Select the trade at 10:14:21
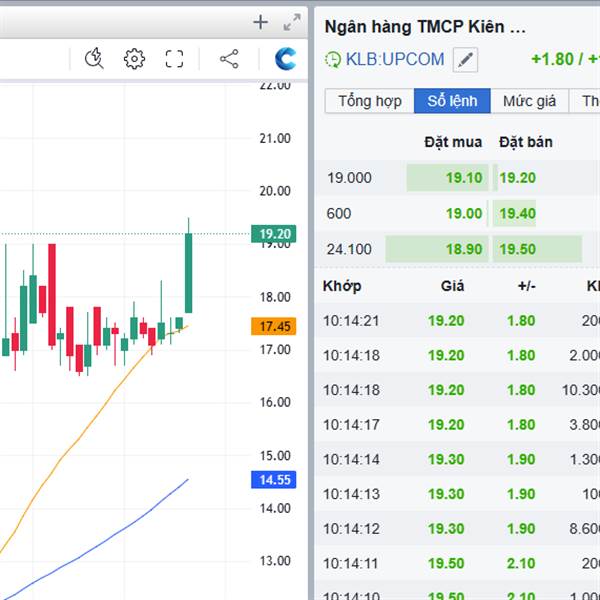Image resolution: width=600 pixels, height=600 pixels. coord(457,320)
